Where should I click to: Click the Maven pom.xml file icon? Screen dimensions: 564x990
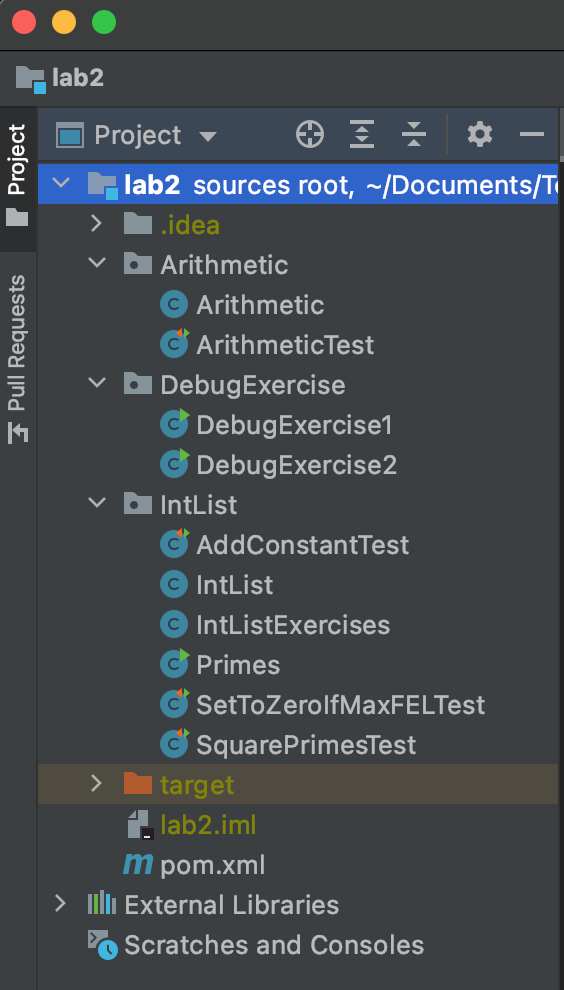[x=138, y=864]
